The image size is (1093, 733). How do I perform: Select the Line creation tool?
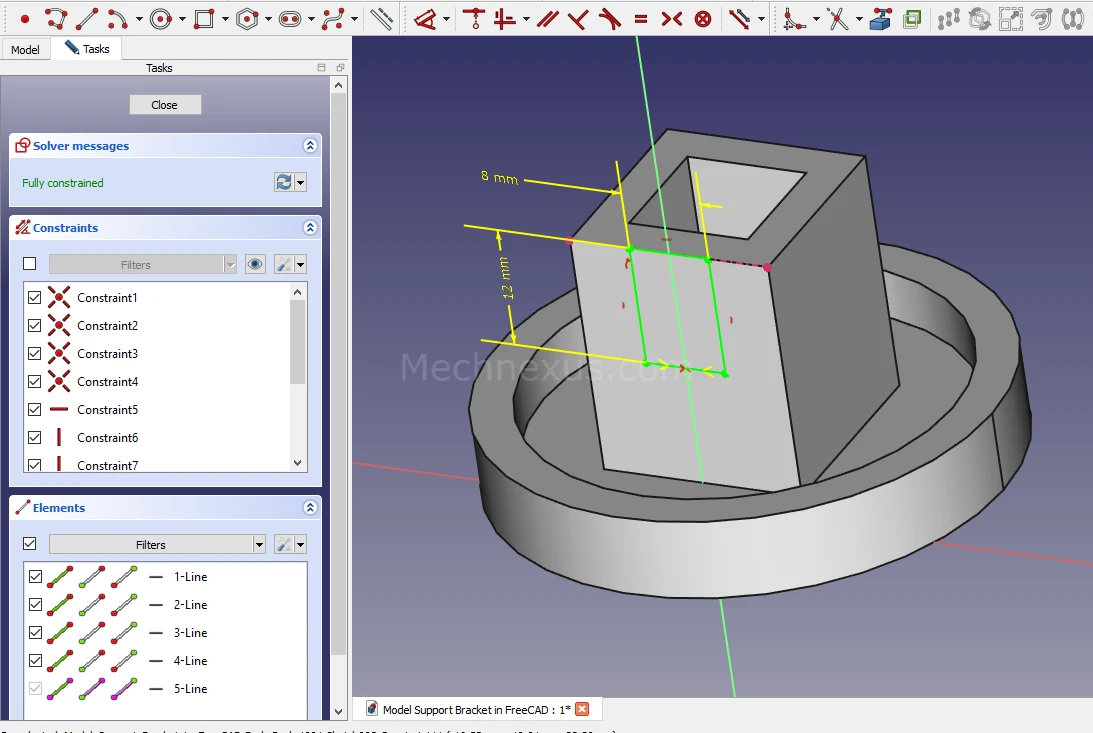click(87, 18)
